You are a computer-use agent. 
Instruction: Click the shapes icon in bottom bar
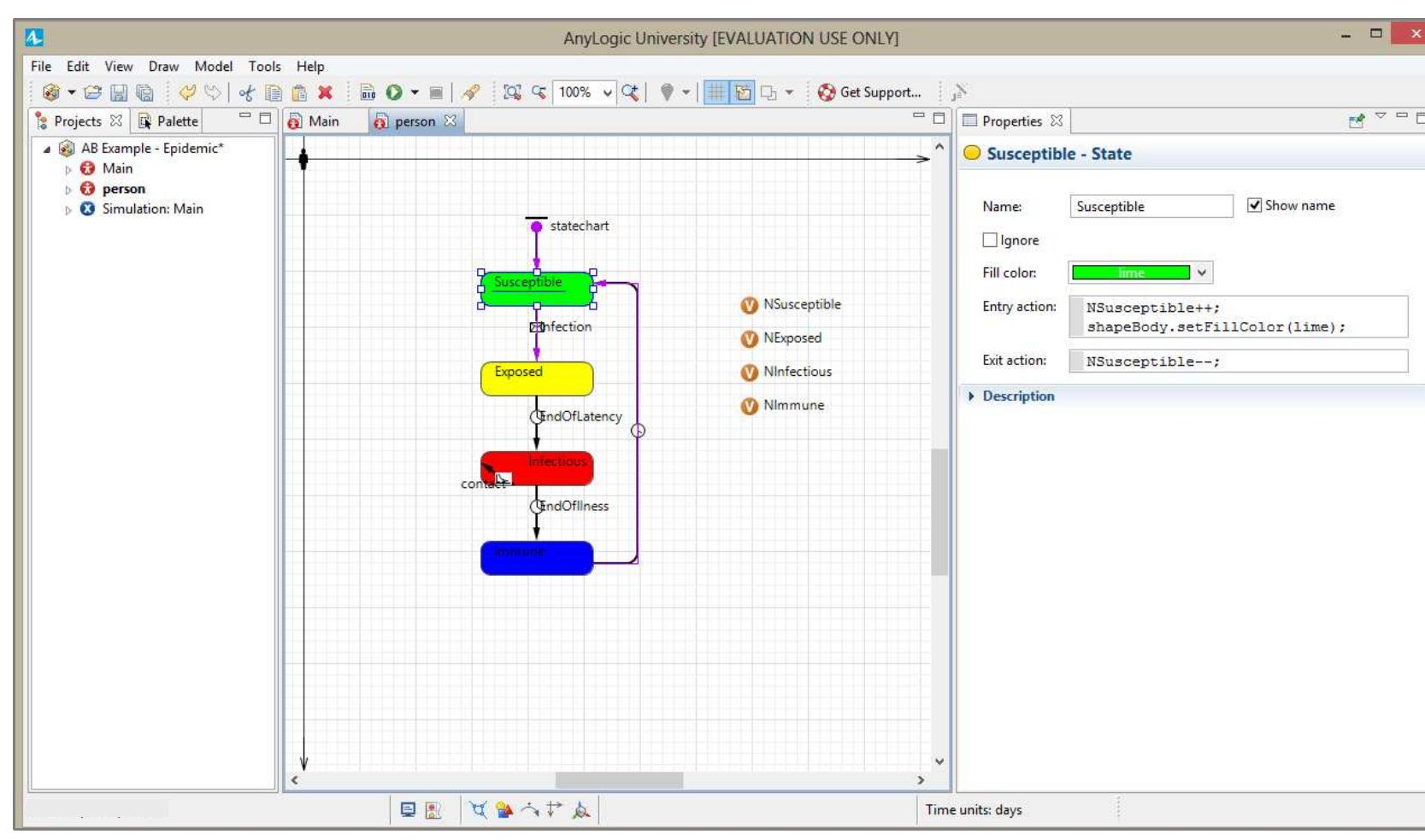point(504,809)
